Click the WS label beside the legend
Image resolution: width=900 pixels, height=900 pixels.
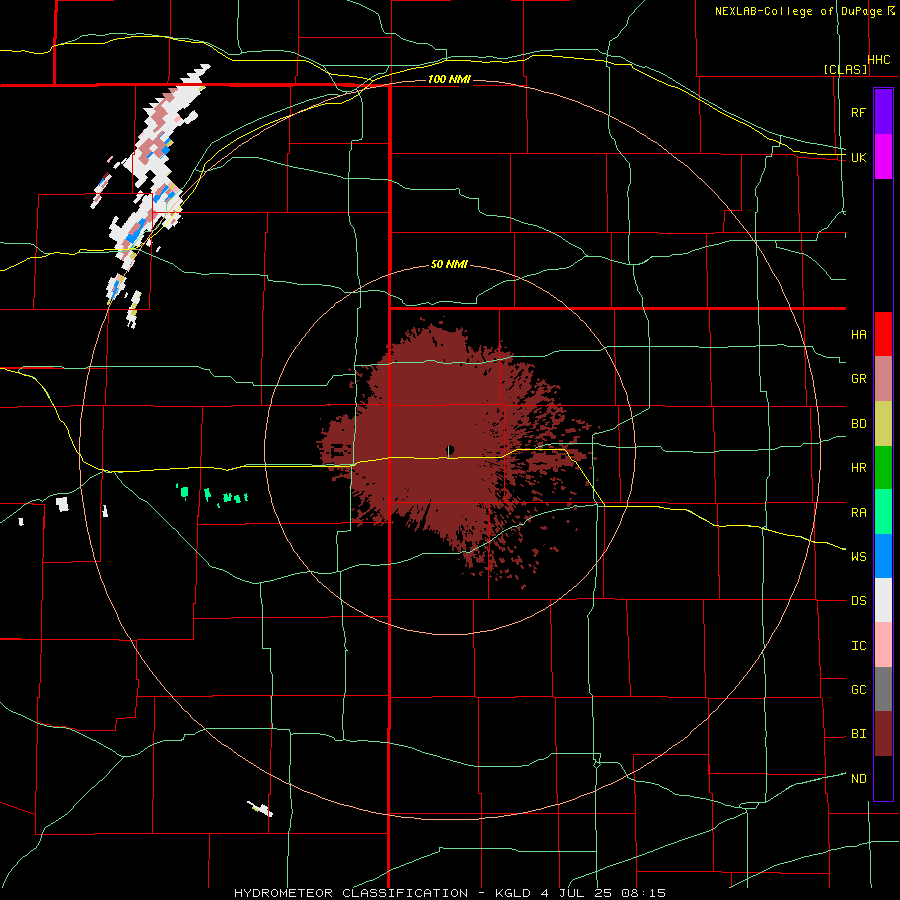click(858, 556)
